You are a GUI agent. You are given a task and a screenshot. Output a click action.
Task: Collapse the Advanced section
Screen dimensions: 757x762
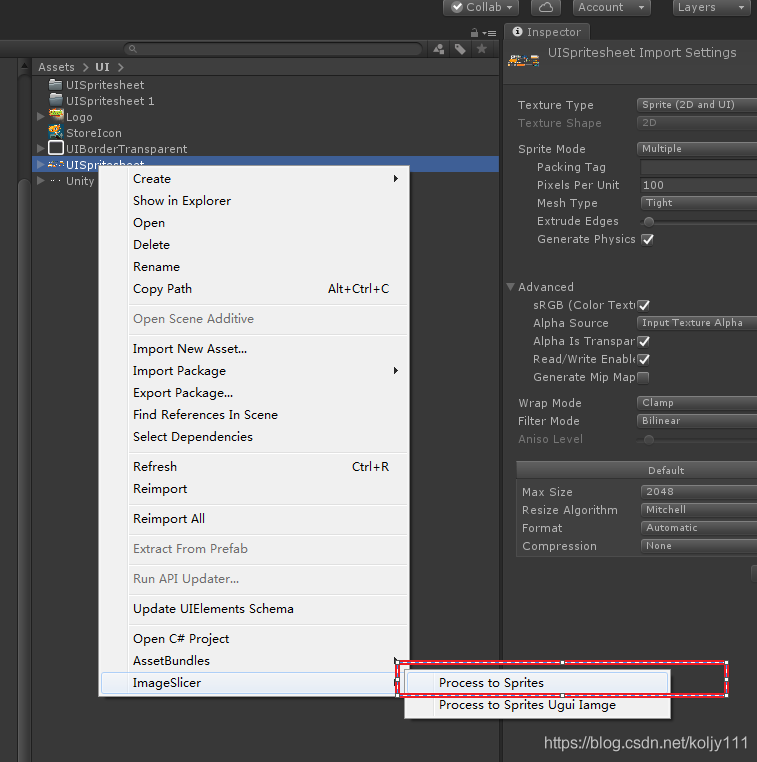pos(510,287)
